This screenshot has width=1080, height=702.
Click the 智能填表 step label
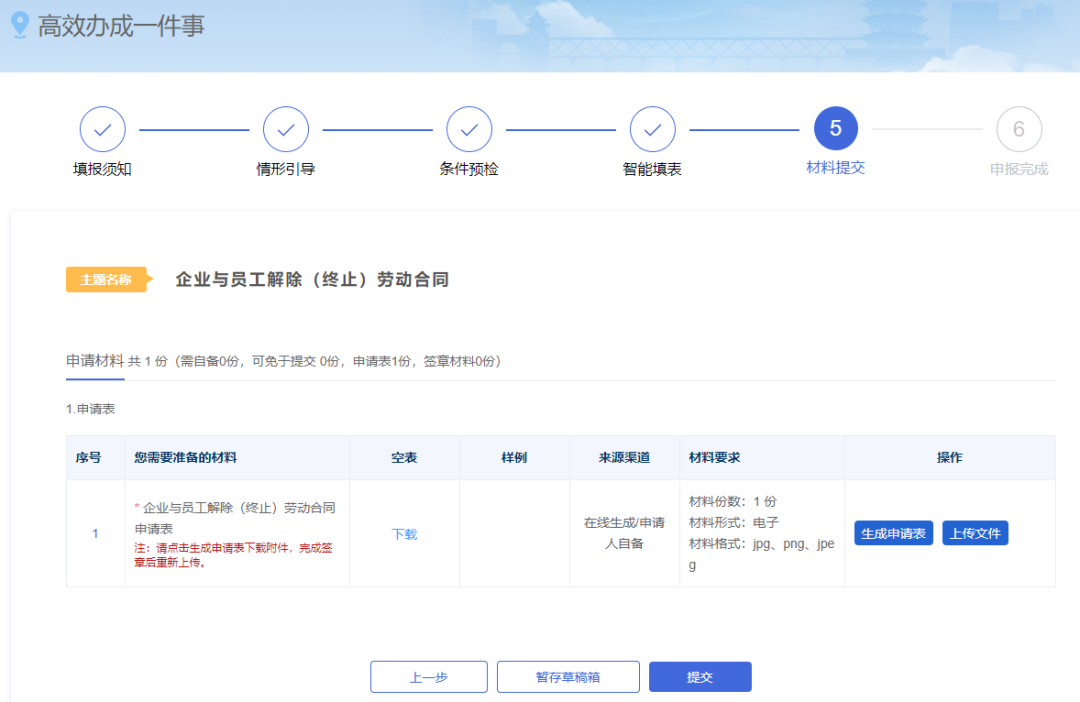pos(652,169)
